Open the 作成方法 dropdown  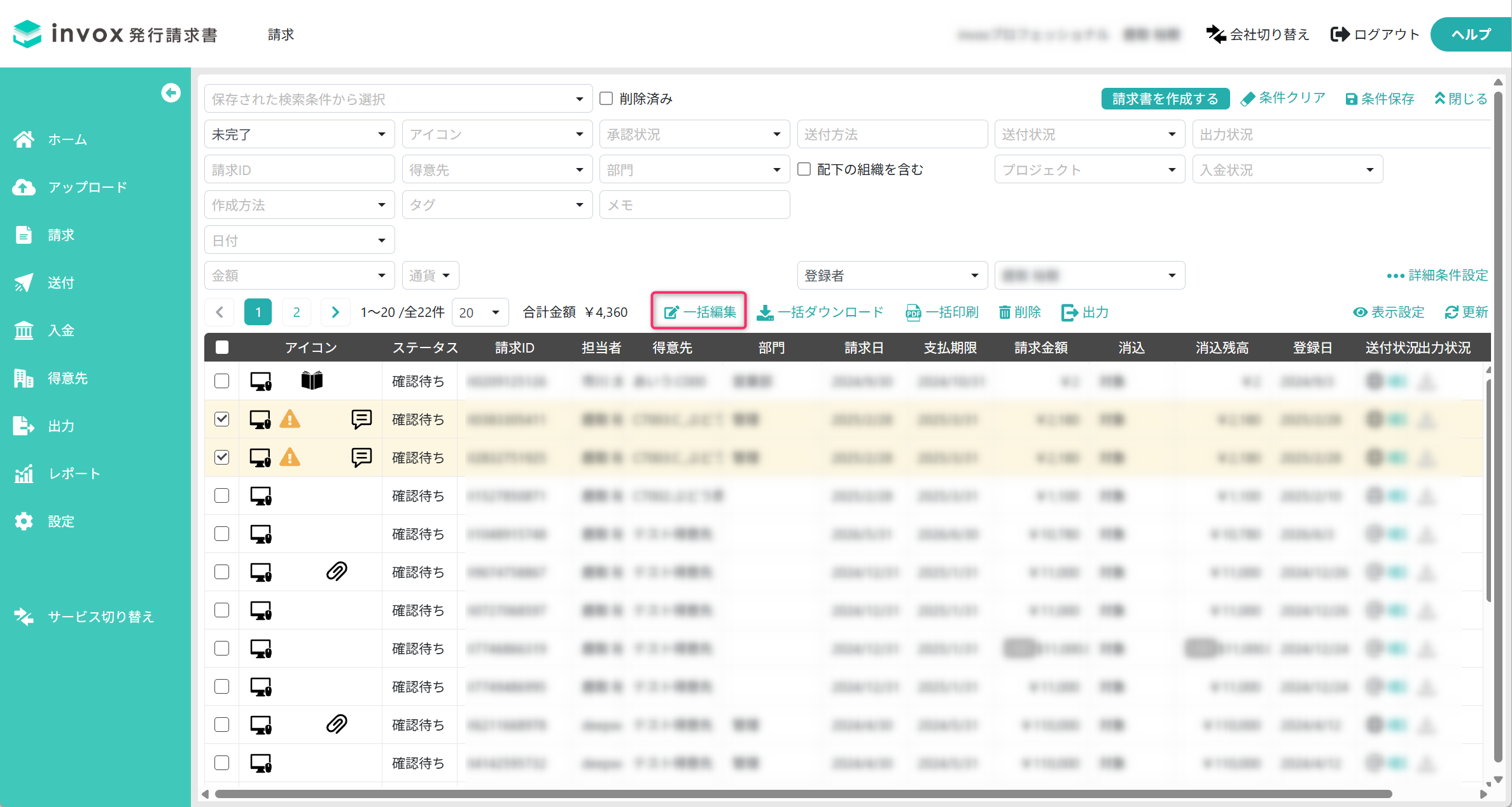[300, 205]
